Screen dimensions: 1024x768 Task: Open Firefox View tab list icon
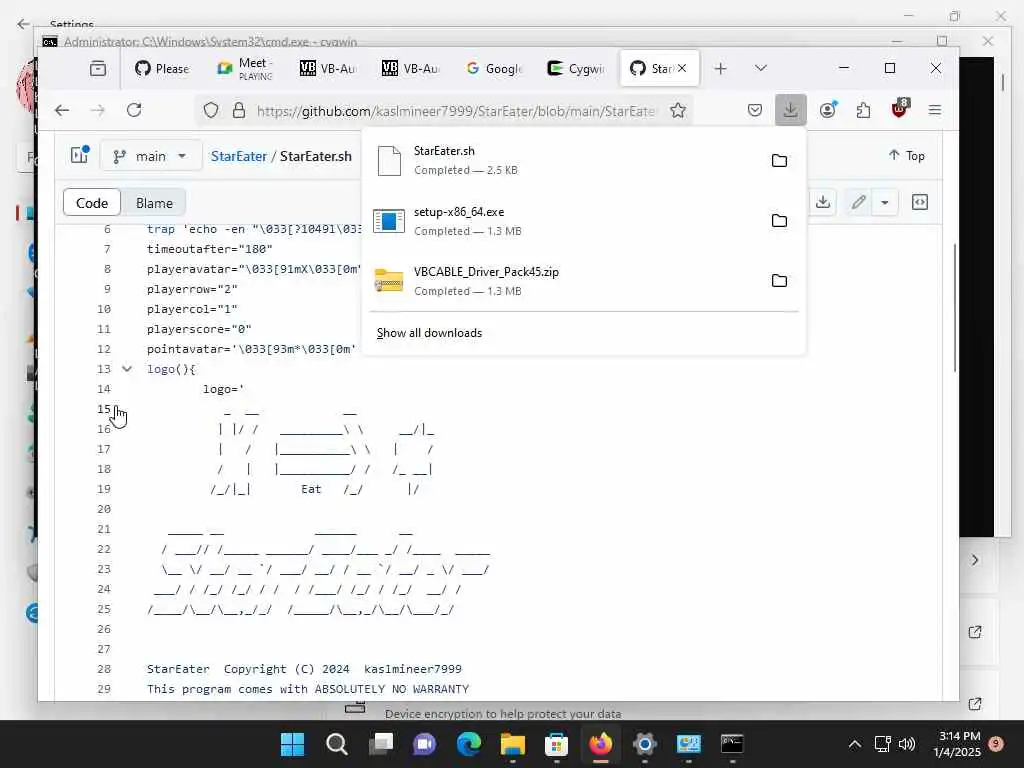point(98,68)
